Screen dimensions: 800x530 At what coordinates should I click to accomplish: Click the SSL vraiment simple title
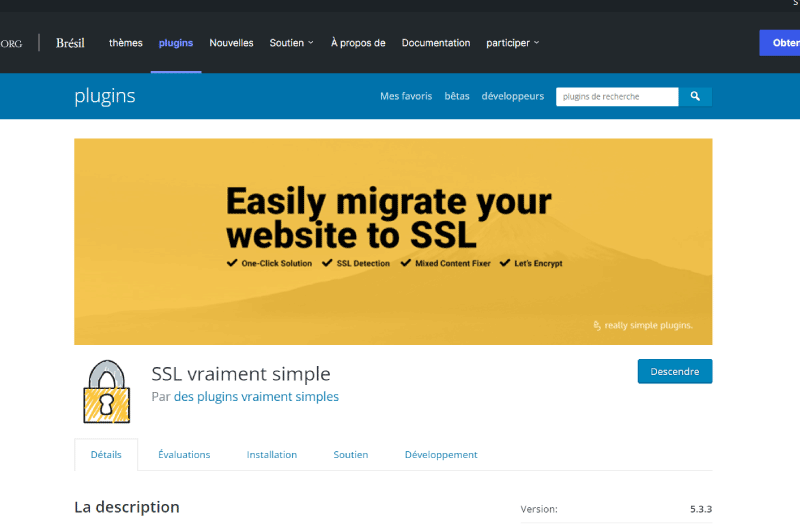(241, 374)
